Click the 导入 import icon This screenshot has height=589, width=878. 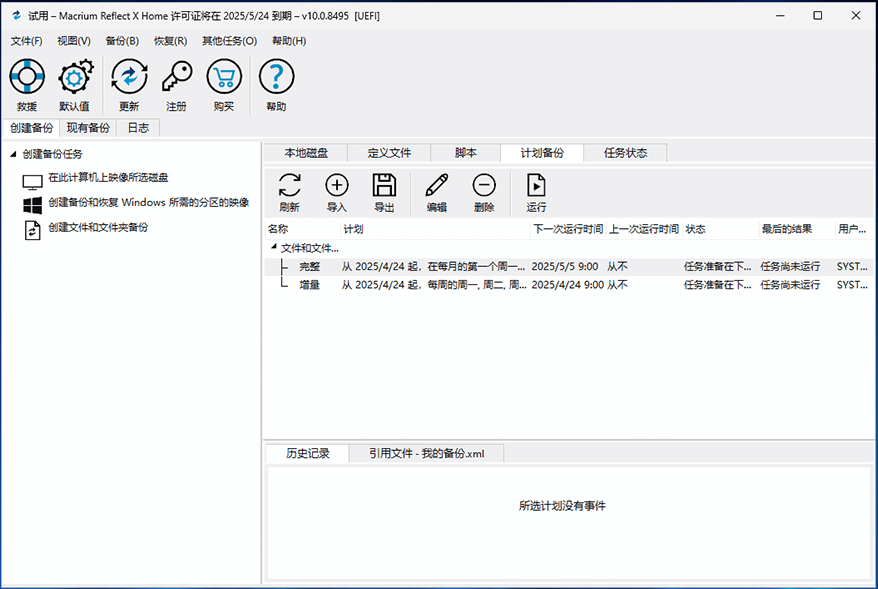[337, 185]
